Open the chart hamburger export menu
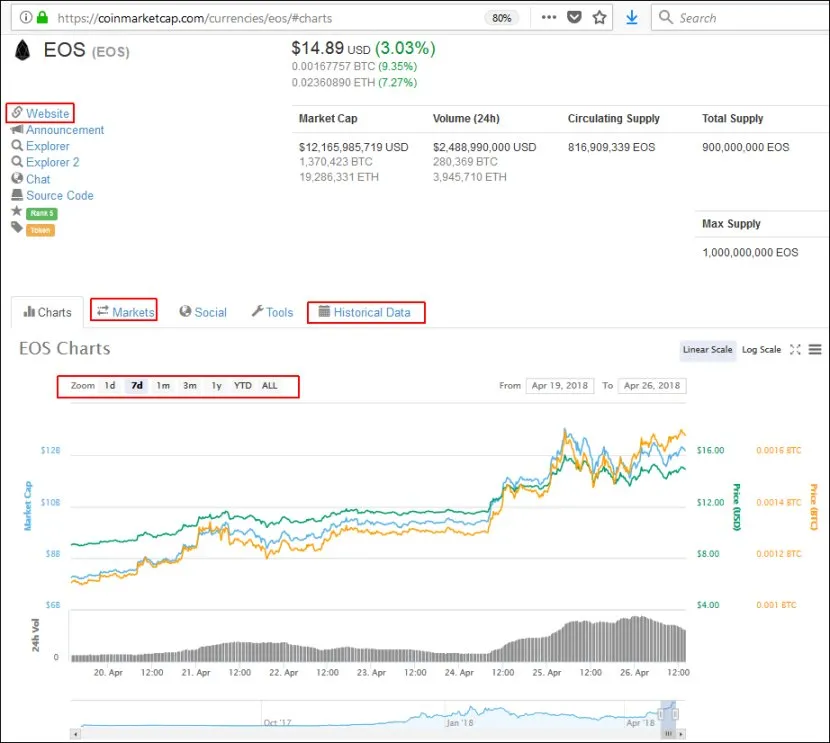Image resolution: width=830 pixels, height=743 pixels. pyautogui.click(x=815, y=349)
